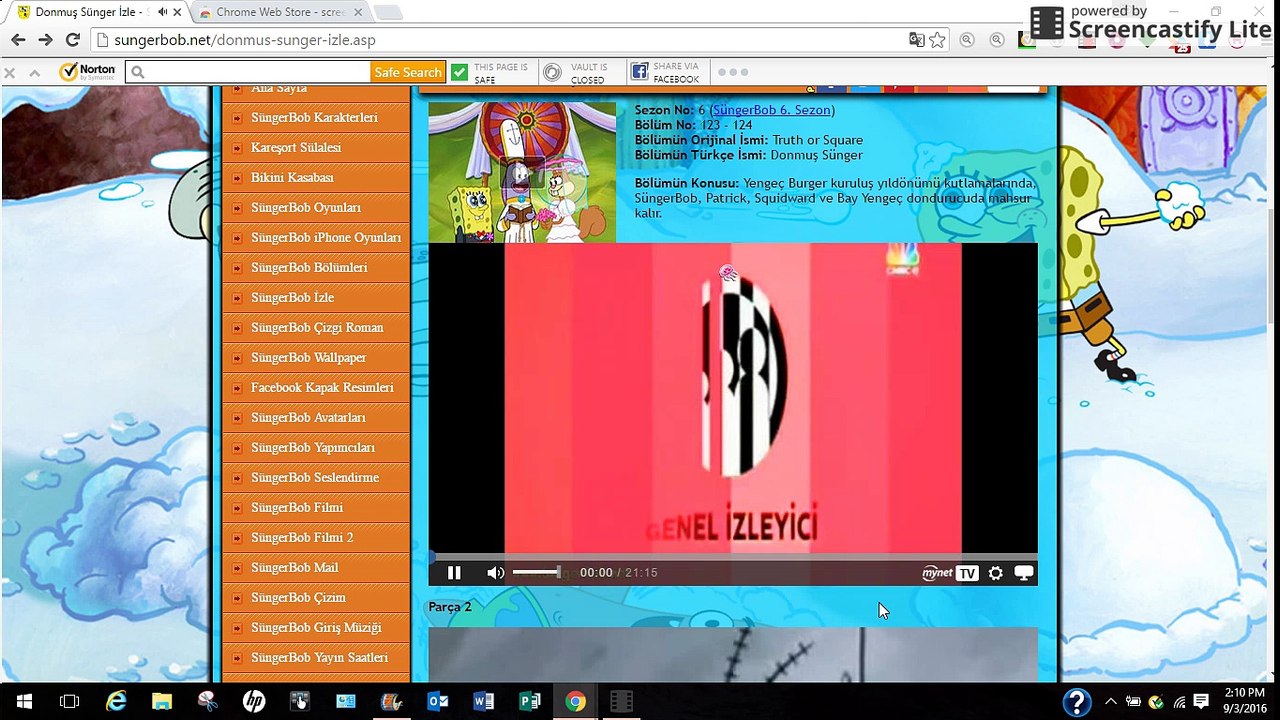Select SüngerBob Bölümleri in the sidebar
This screenshot has height=720, width=1280.
316,267
